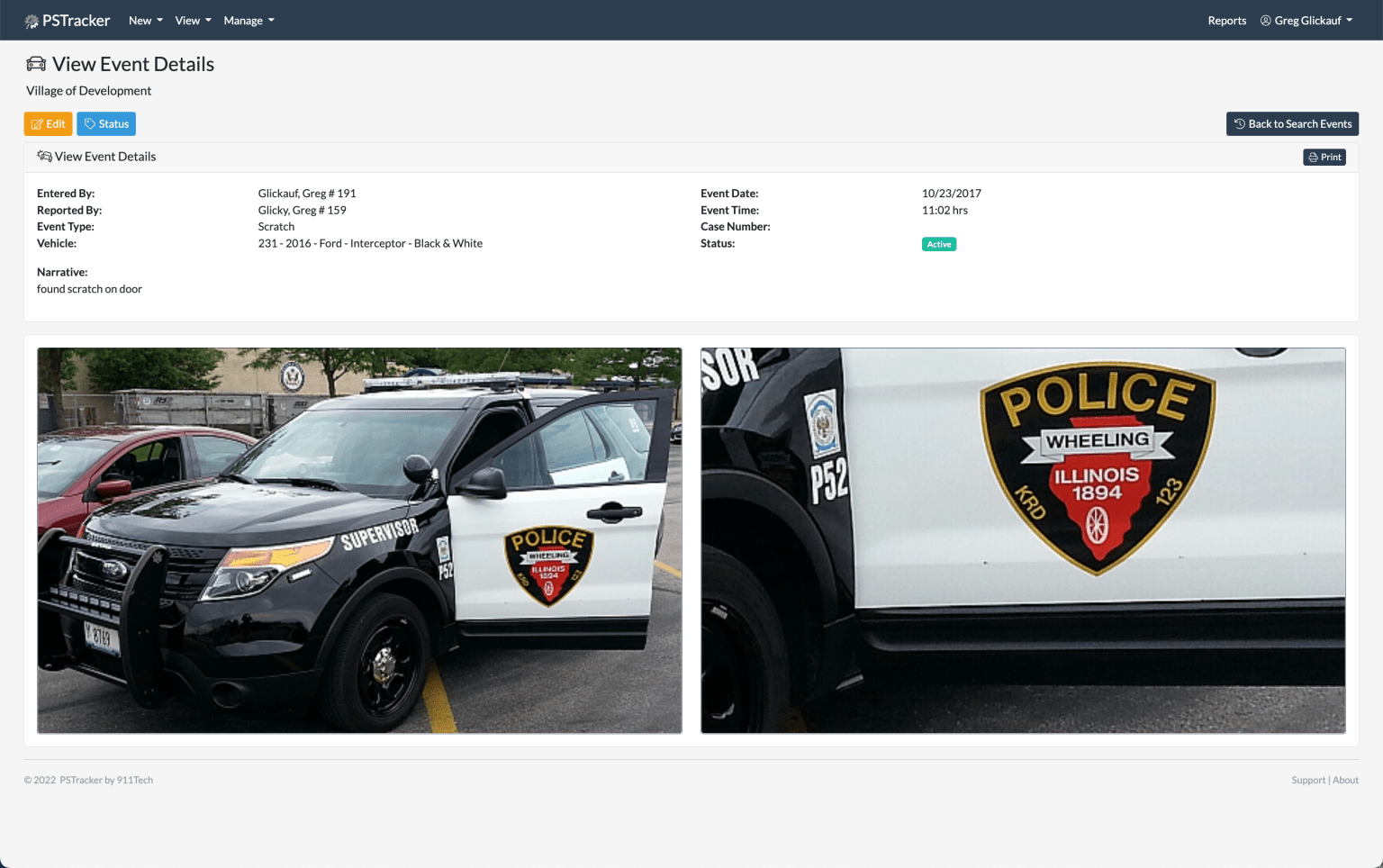Expand the Manage dropdown
1383x868 pixels.
point(249,20)
